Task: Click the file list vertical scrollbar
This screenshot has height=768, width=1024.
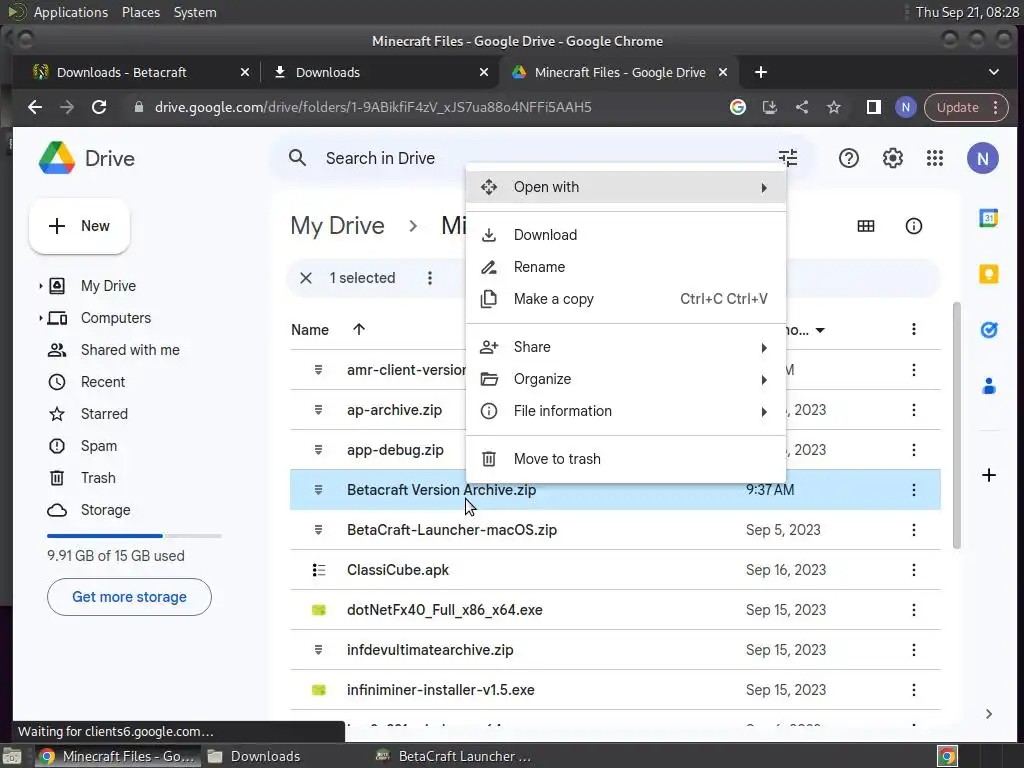Action: click(x=956, y=425)
